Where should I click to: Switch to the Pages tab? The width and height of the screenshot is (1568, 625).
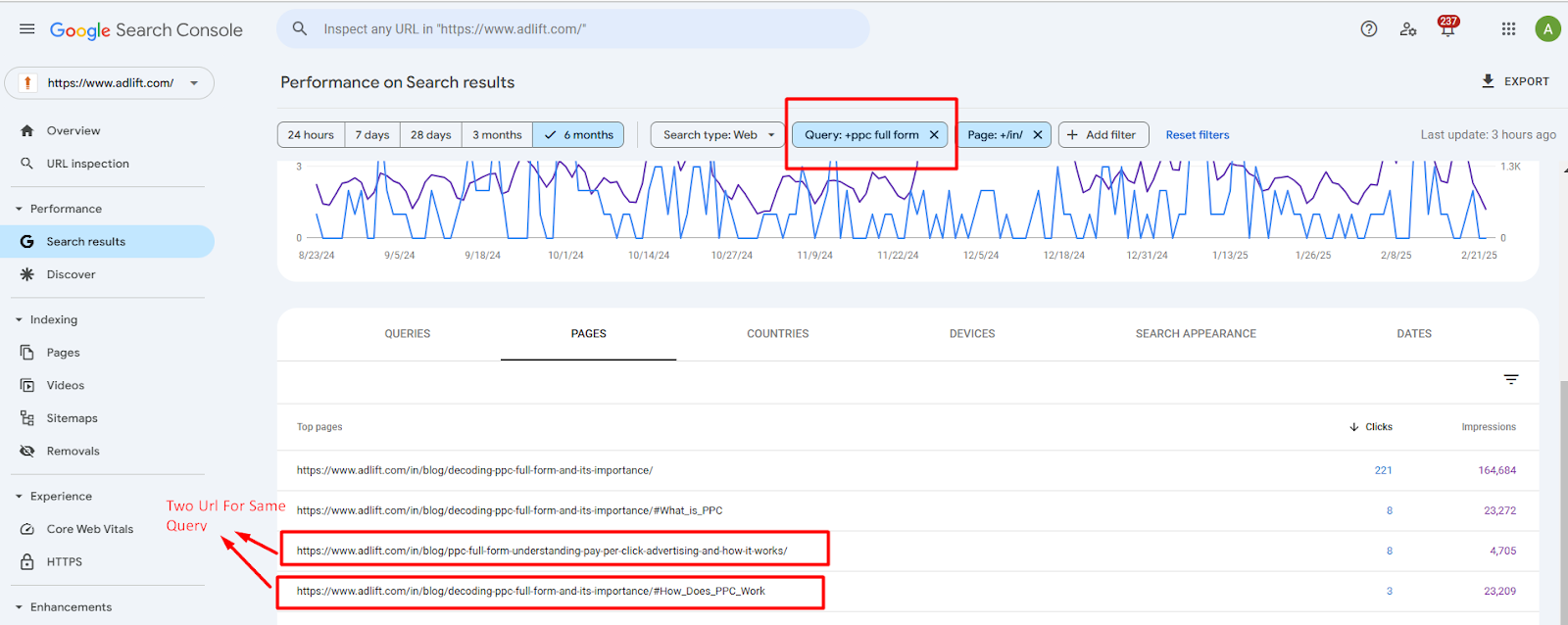[x=589, y=334]
